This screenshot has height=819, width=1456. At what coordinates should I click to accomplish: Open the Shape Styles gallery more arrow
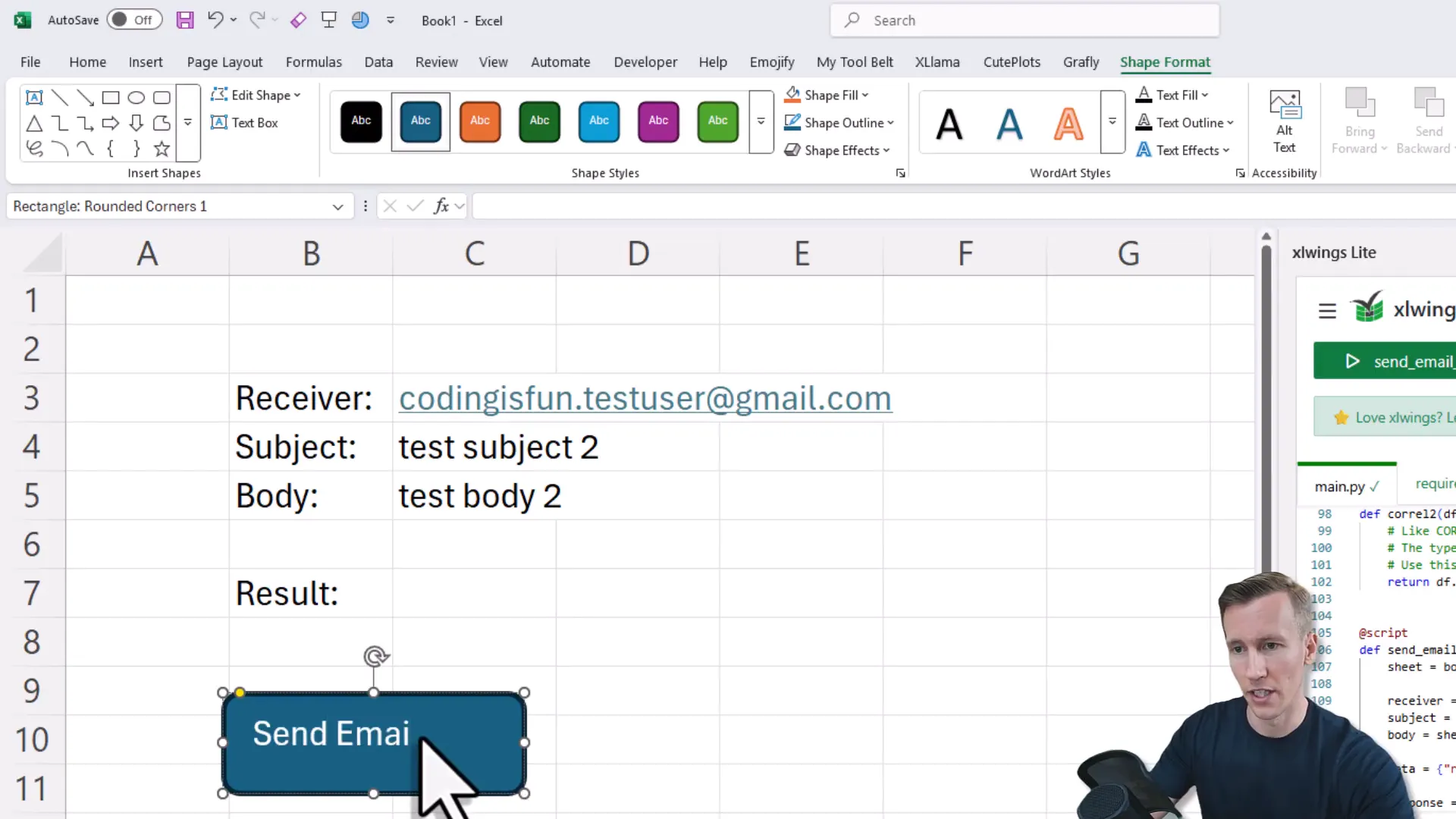pyautogui.click(x=760, y=122)
